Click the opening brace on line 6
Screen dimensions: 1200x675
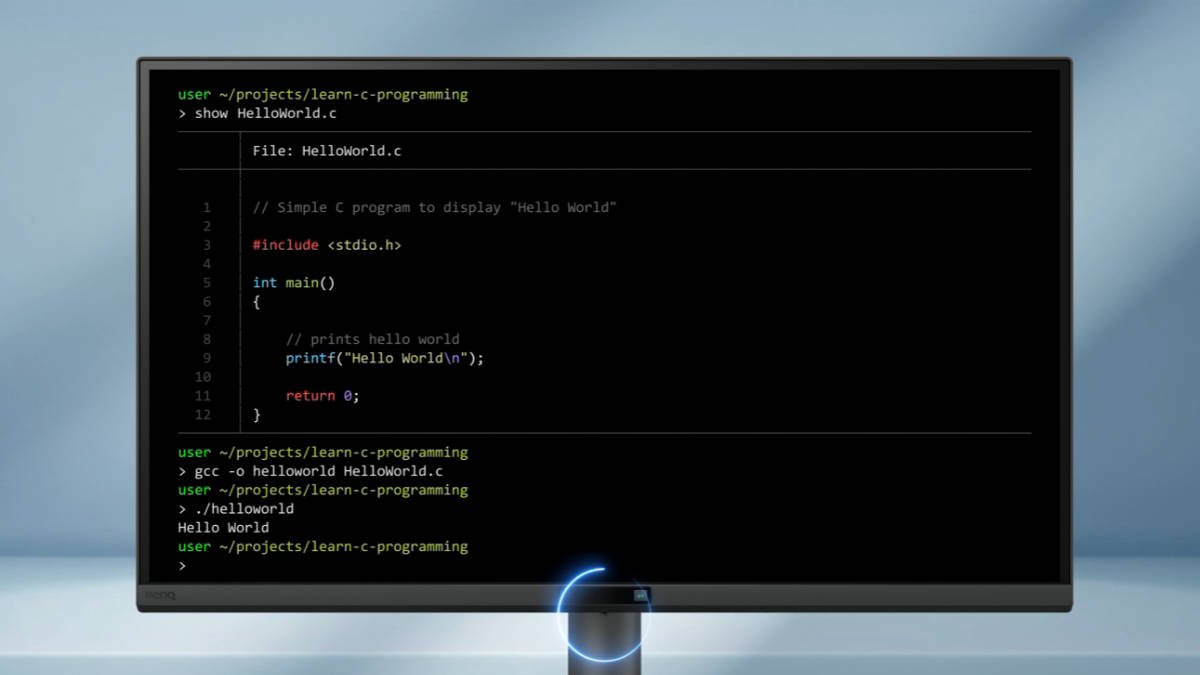(256, 302)
